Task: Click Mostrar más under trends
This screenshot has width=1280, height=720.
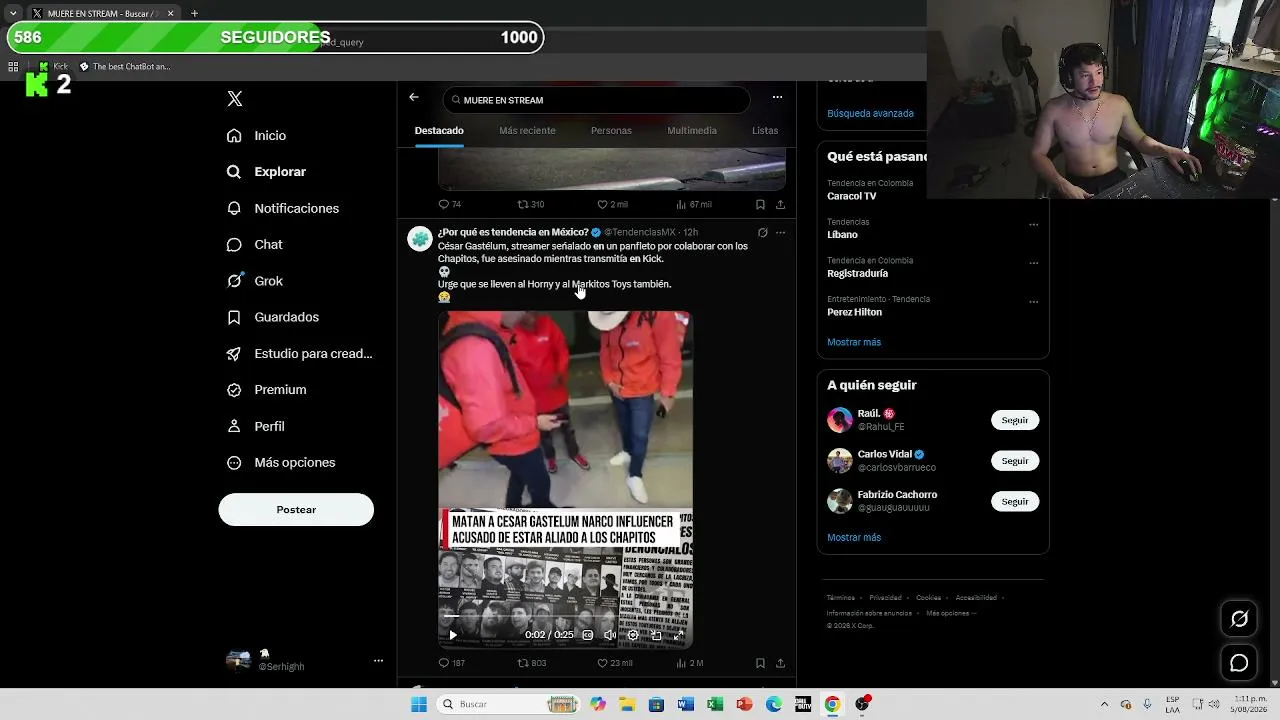Action: click(854, 342)
